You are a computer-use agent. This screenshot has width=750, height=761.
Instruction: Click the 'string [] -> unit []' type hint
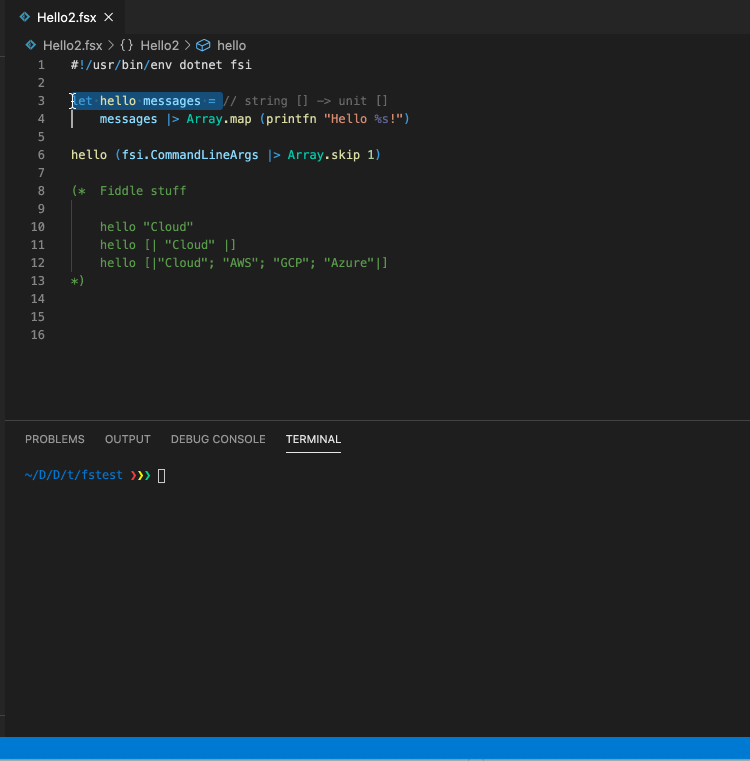click(316, 101)
